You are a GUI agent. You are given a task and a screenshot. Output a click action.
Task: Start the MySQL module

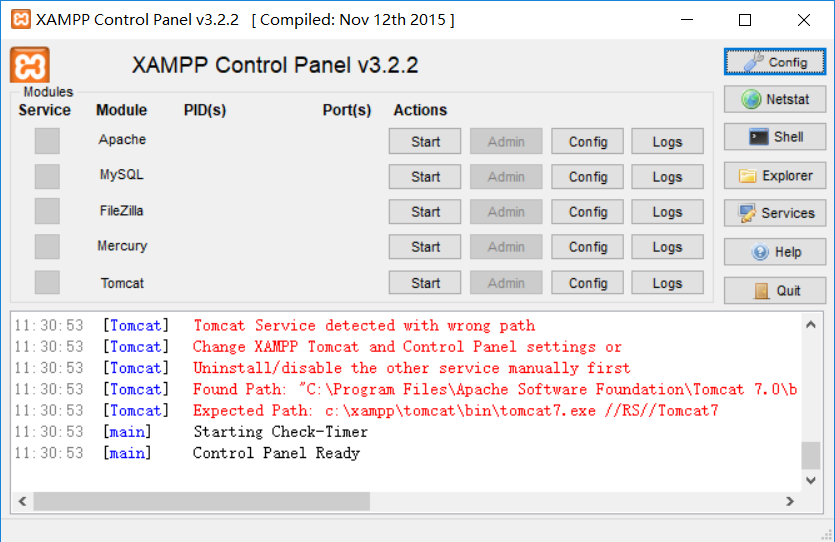click(x=425, y=176)
